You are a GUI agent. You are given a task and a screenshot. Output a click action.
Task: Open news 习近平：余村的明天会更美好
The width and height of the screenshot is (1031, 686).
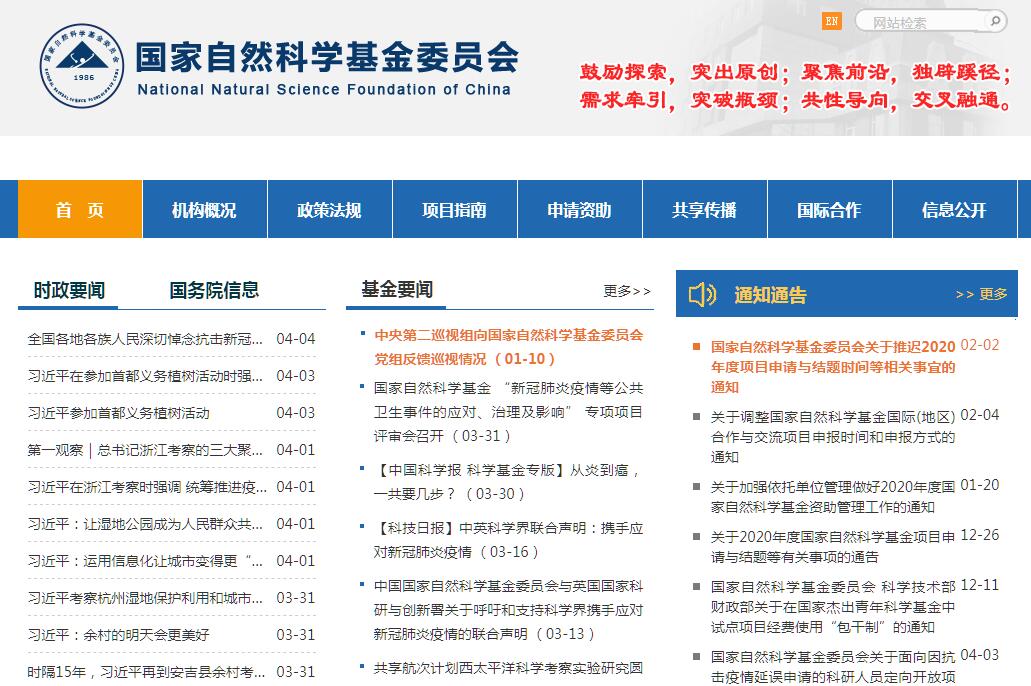tap(118, 635)
